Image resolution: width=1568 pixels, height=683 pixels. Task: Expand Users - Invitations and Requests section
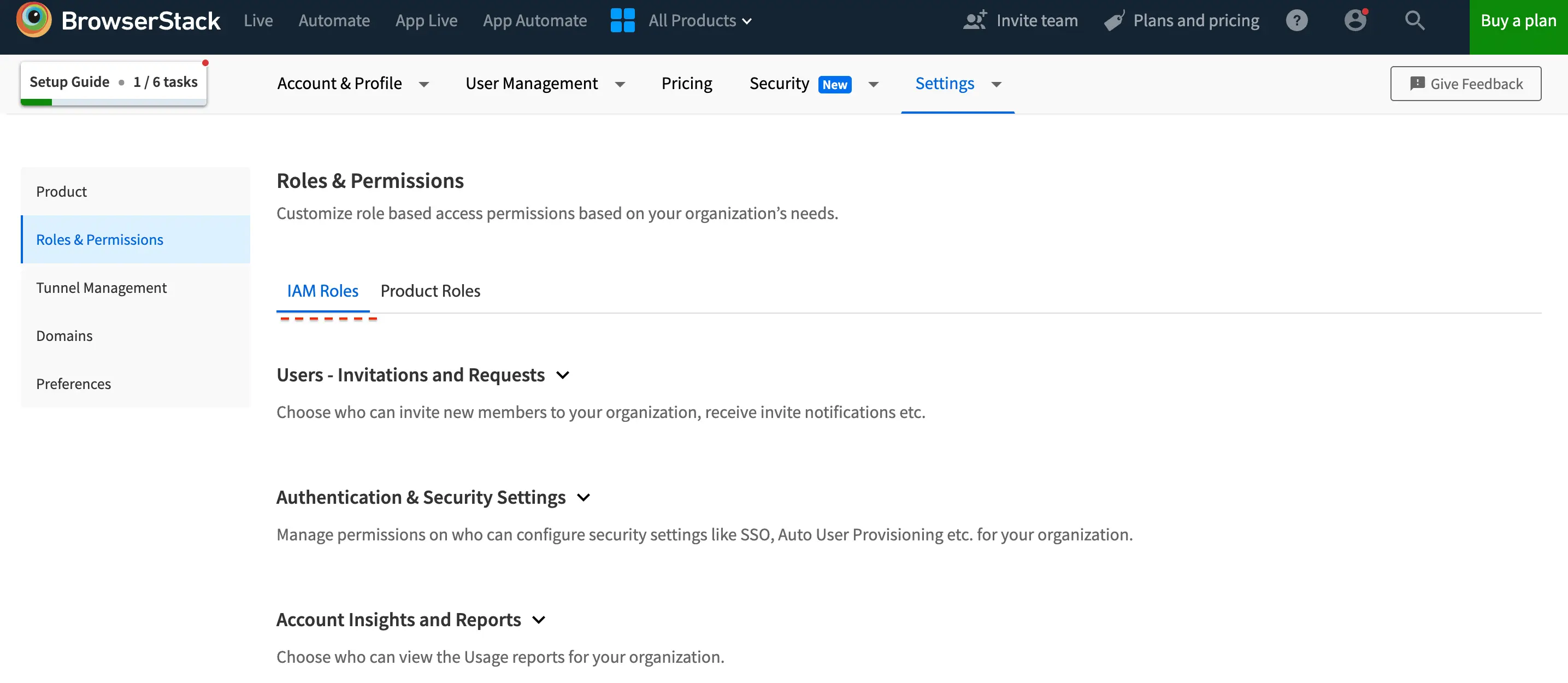[x=563, y=375]
